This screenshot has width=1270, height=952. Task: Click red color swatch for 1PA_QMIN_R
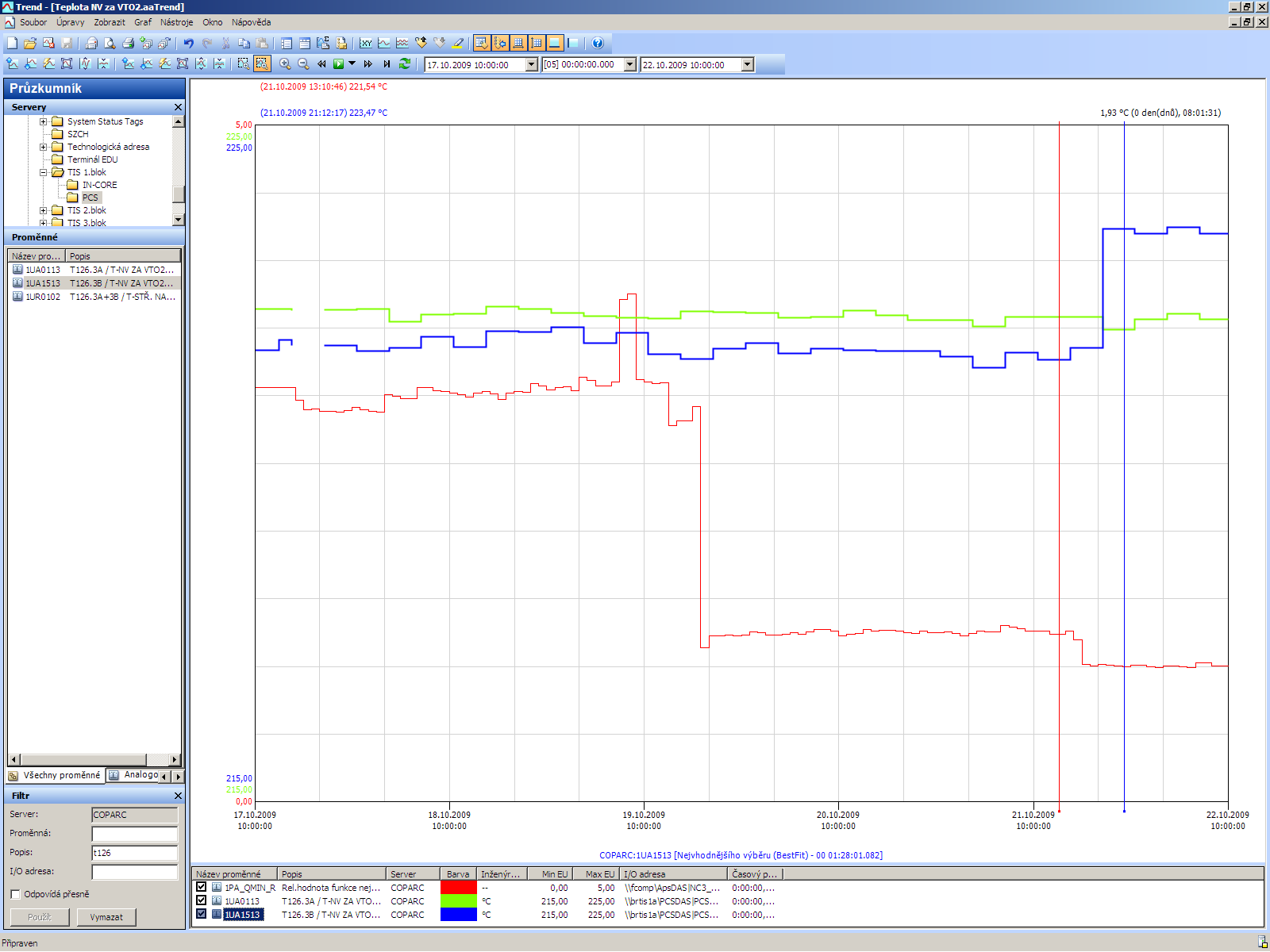coord(458,887)
